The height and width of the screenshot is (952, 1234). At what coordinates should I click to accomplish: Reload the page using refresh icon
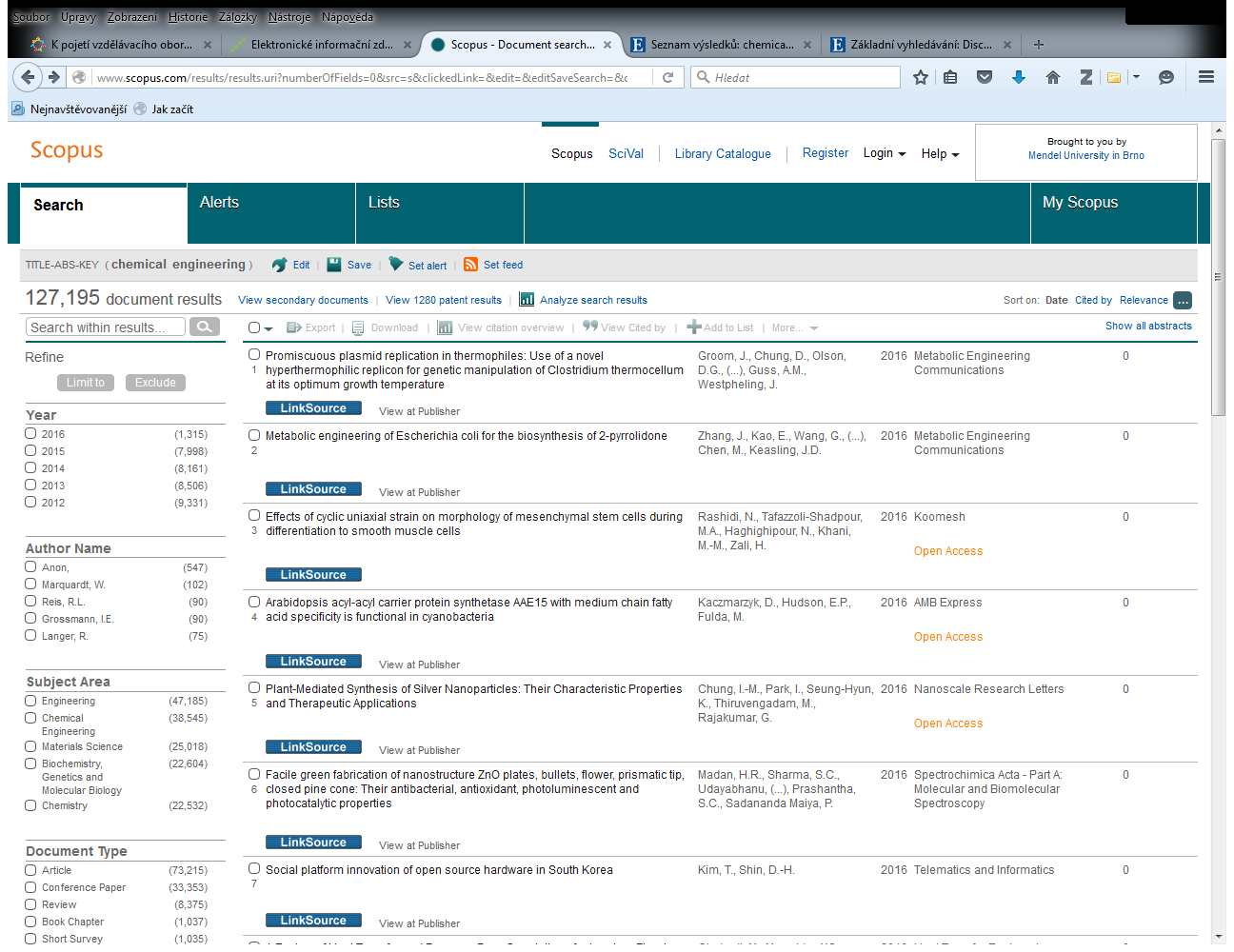tap(667, 77)
